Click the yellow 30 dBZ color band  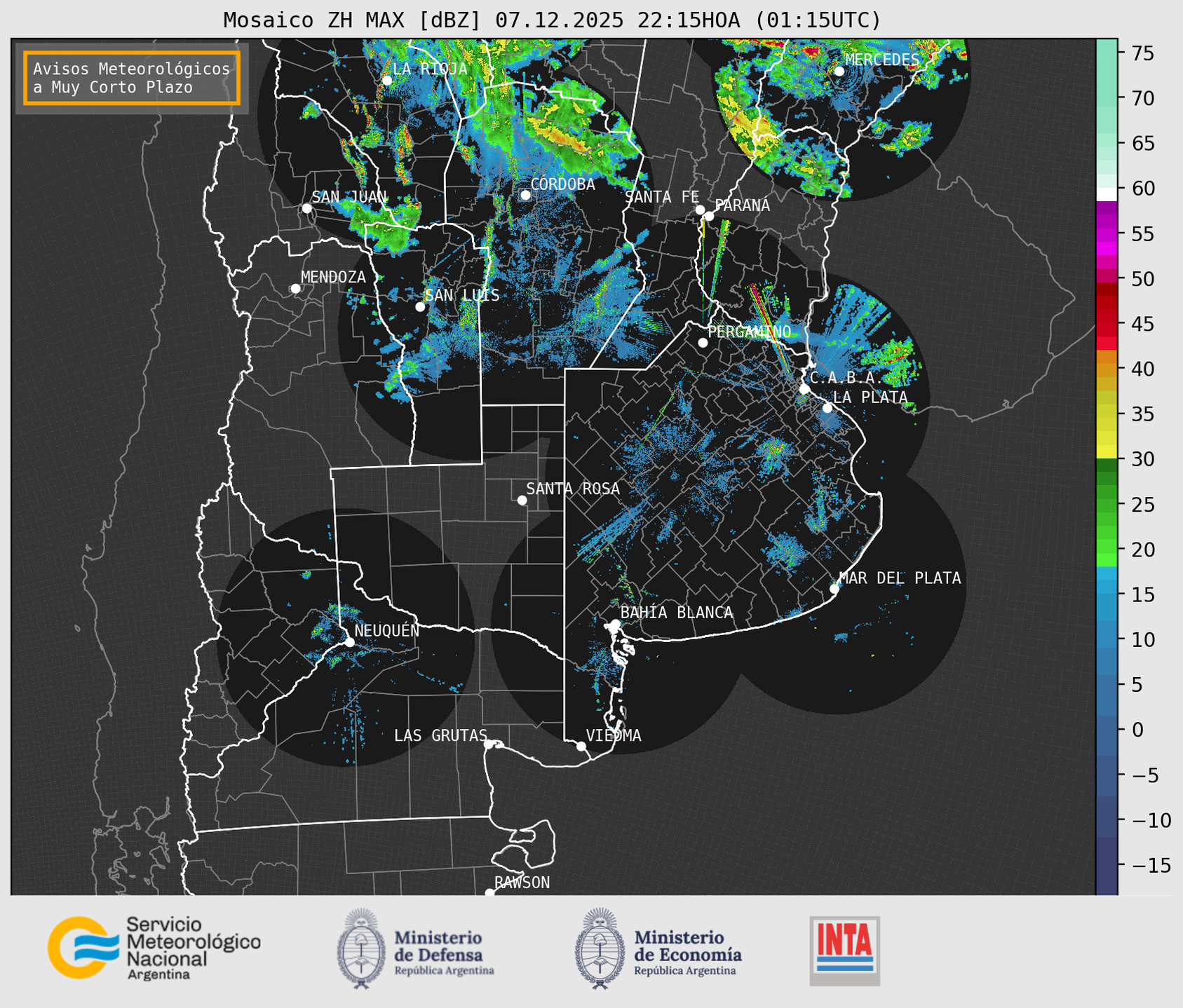pos(1107,452)
